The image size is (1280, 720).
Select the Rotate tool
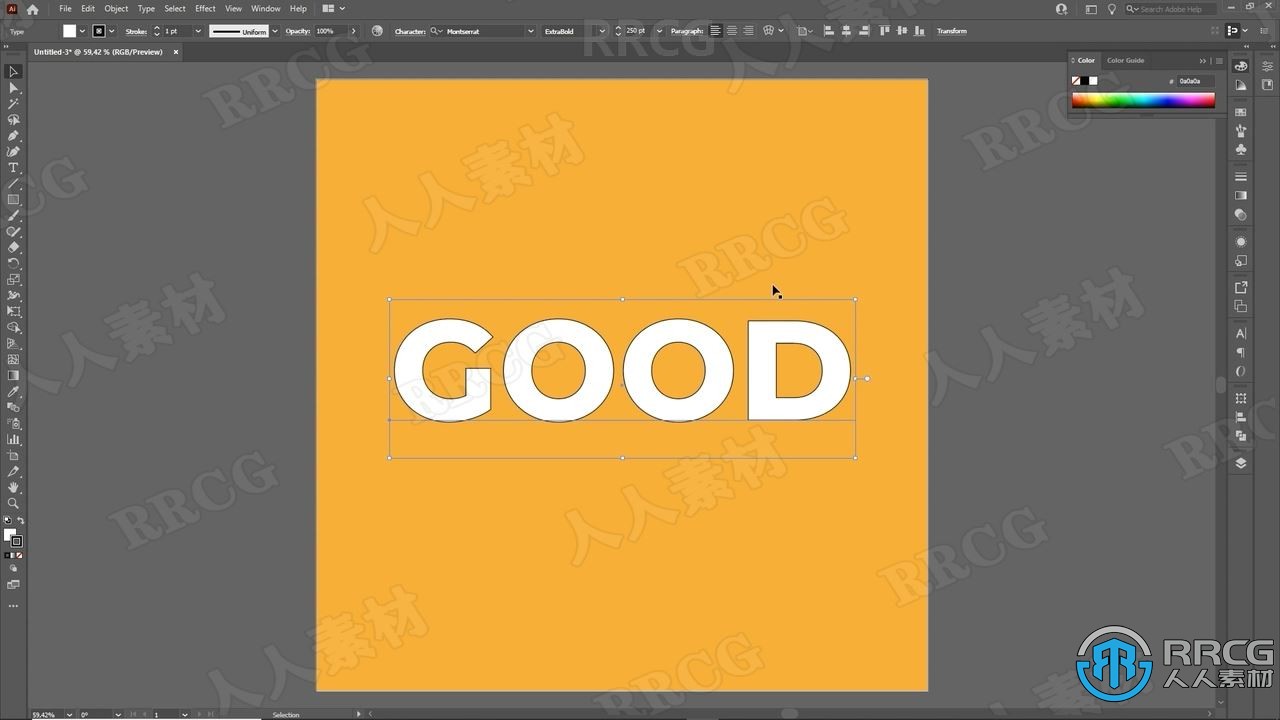(13, 263)
